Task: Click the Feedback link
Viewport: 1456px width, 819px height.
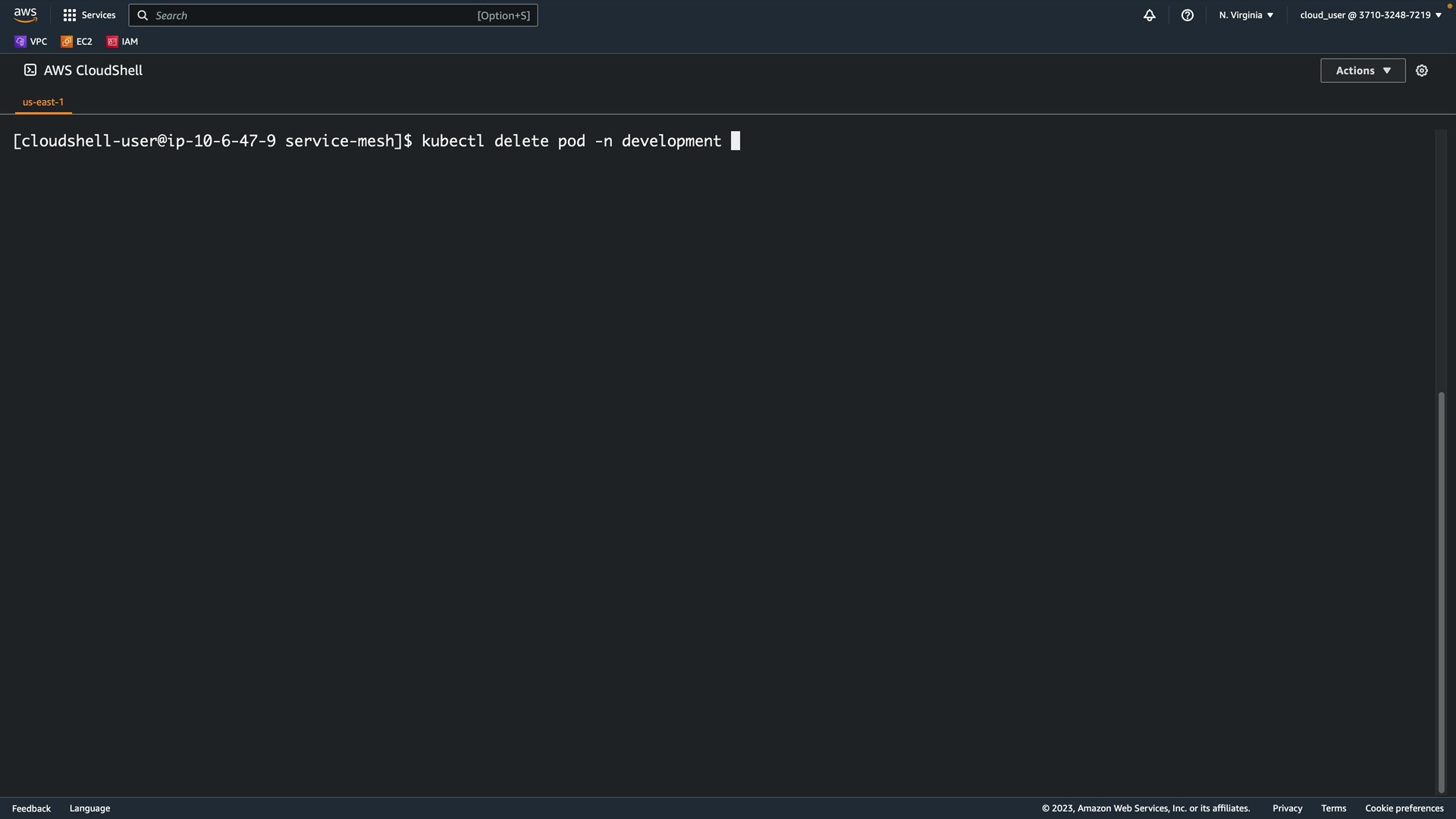Action: tap(31, 808)
